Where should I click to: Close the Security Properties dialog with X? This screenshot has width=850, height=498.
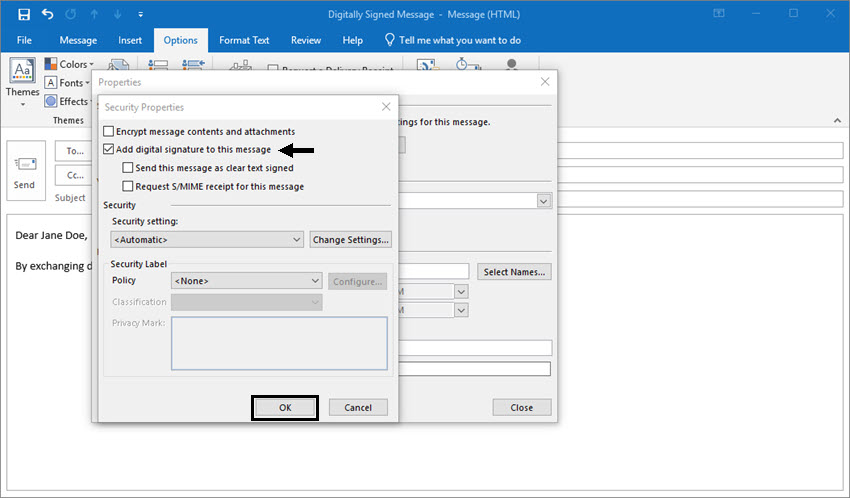pos(386,107)
